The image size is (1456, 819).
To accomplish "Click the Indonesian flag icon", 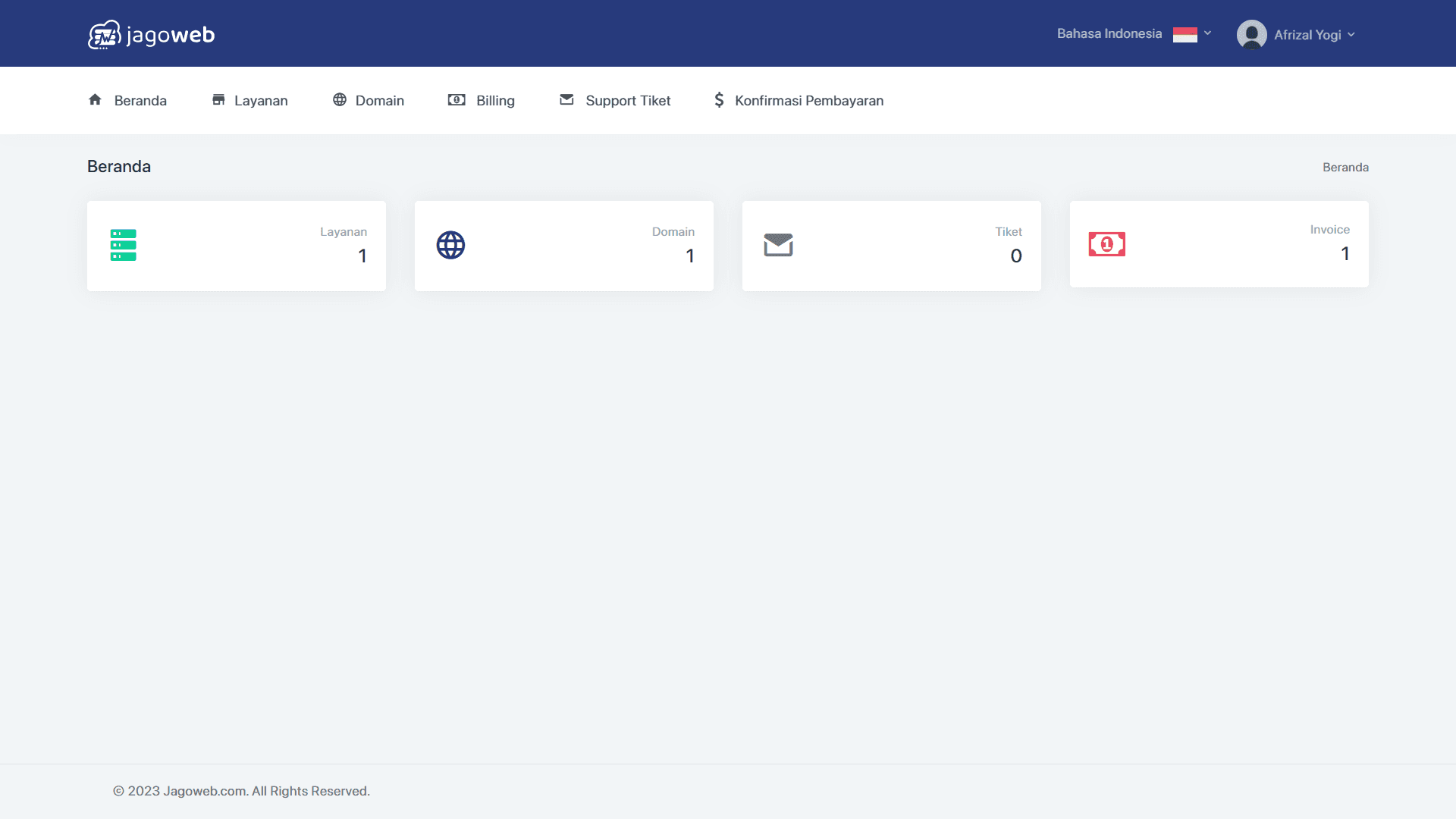I will 1185,34.
